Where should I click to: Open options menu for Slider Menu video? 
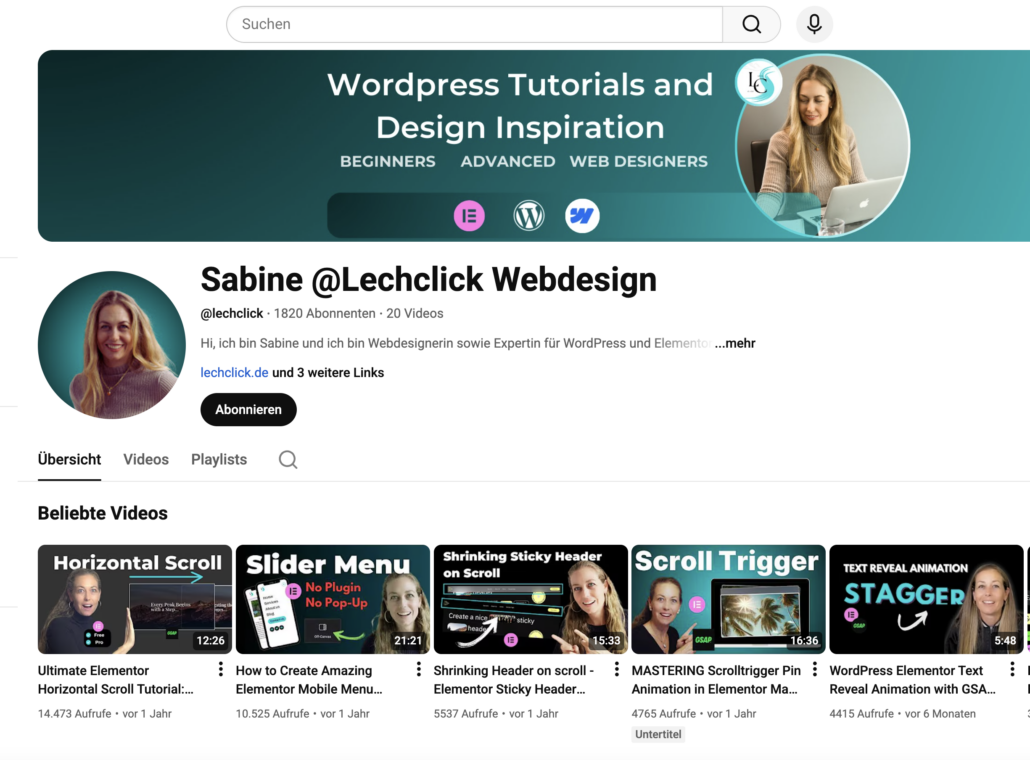point(419,670)
